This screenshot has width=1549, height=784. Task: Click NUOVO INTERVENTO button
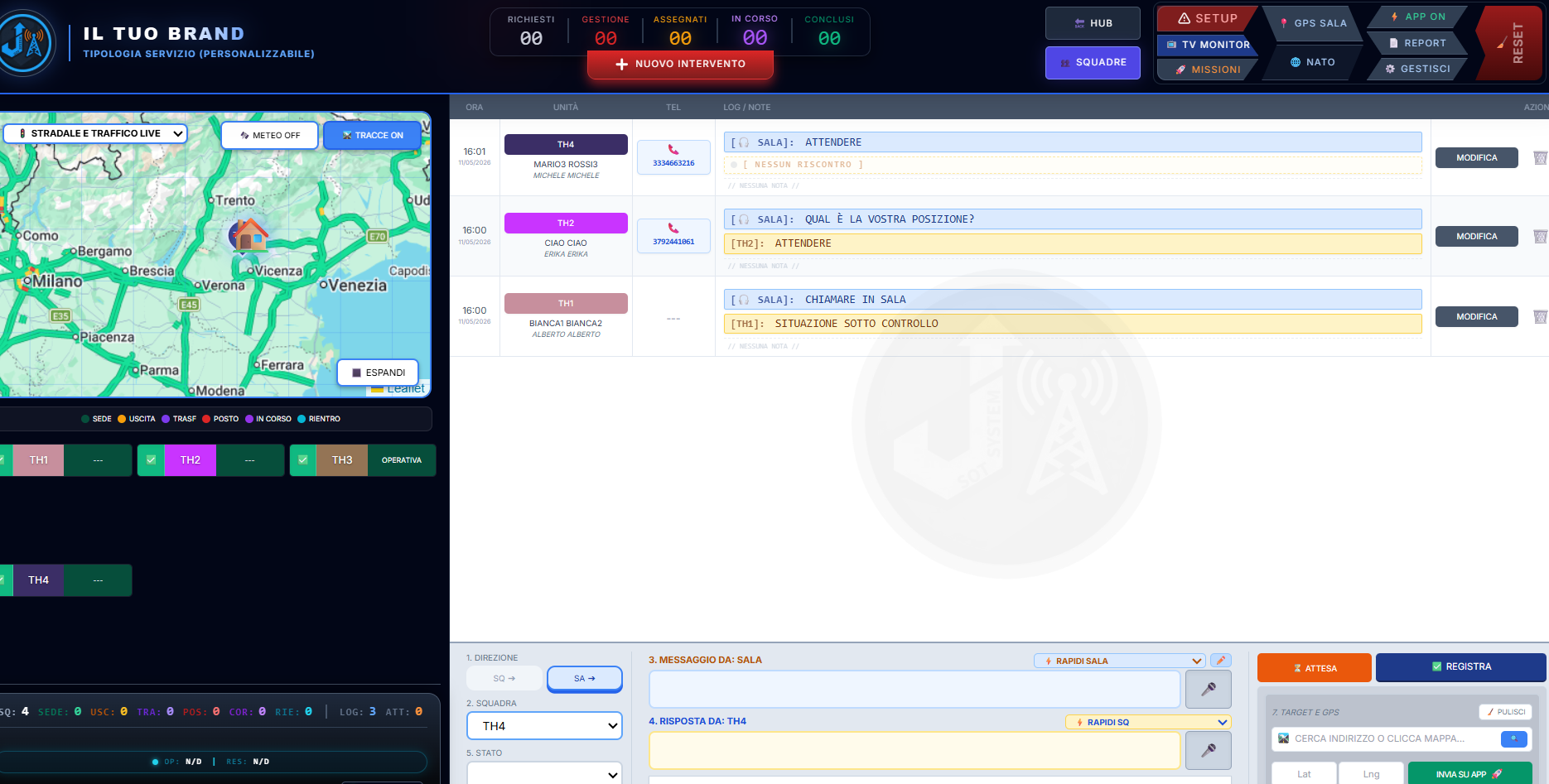[x=680, y=65]
